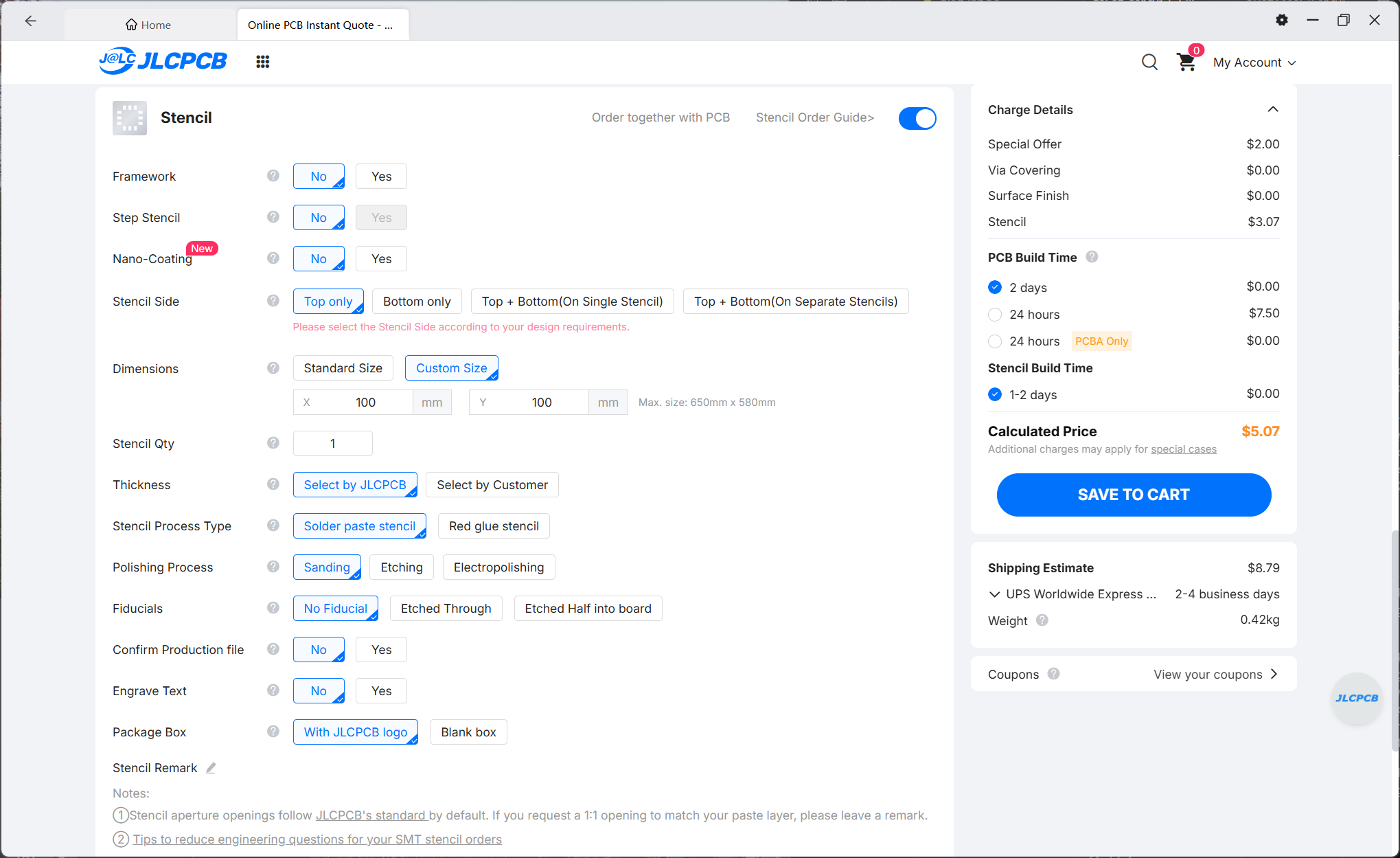The height and width of the screenshot is (858, 1400).
Task: Open the nine-dot apps grid menu
Action: pyautogui.click(x=262, y=62)
